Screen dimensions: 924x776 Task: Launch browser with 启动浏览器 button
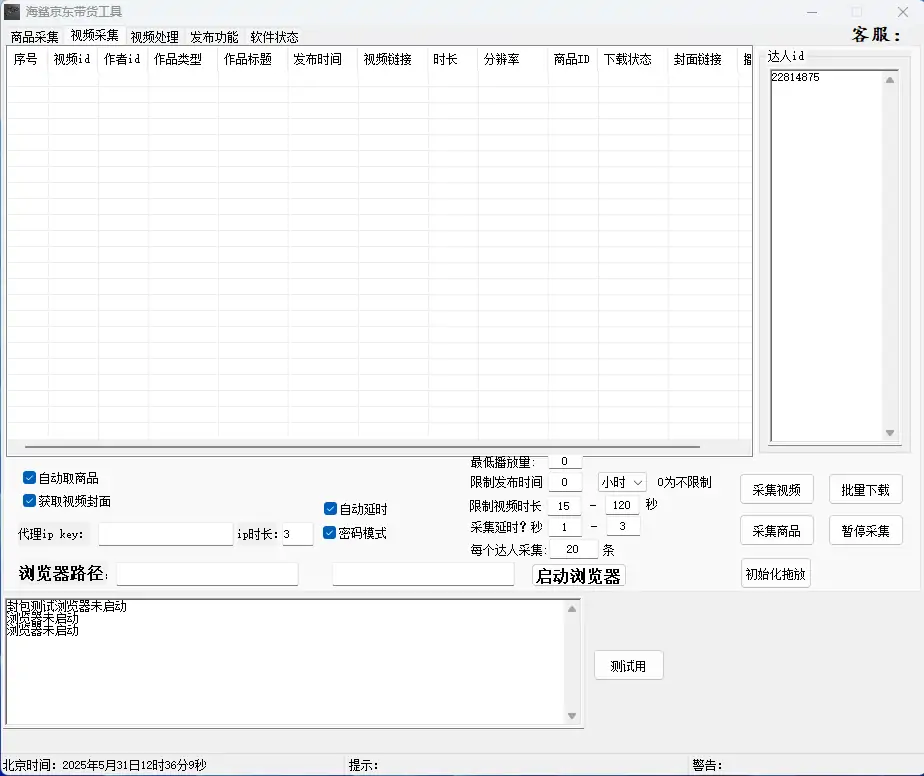[578, 576]
